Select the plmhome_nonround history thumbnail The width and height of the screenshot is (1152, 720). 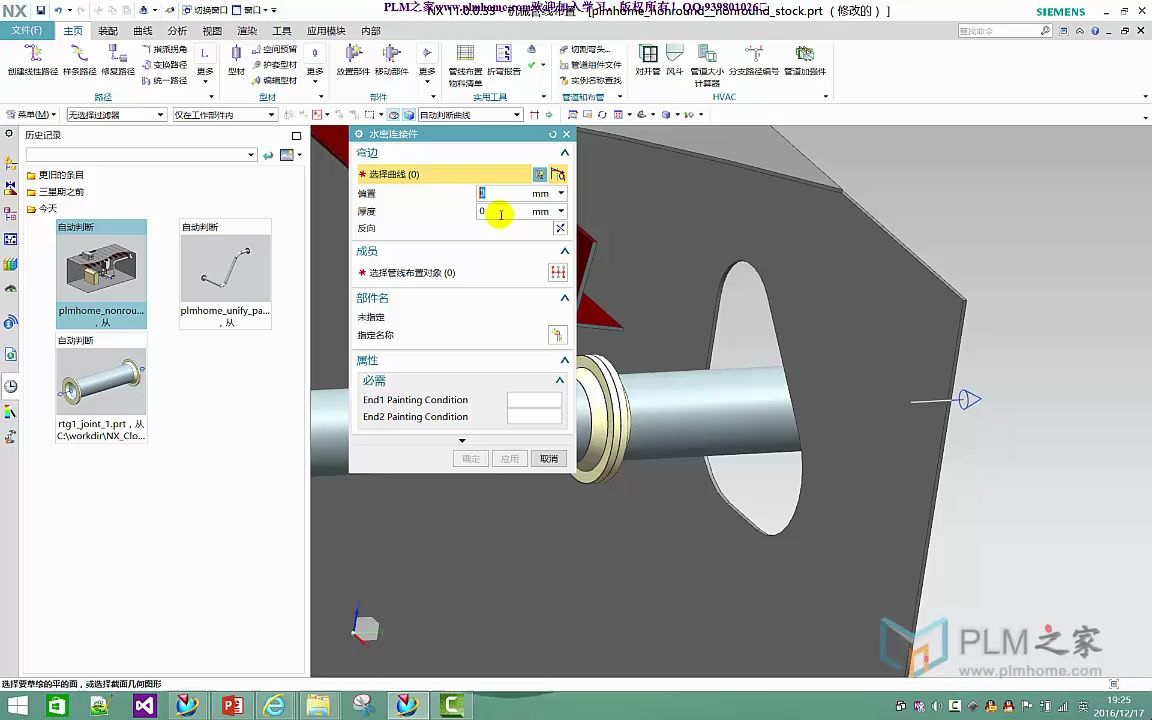click(101, 273)
